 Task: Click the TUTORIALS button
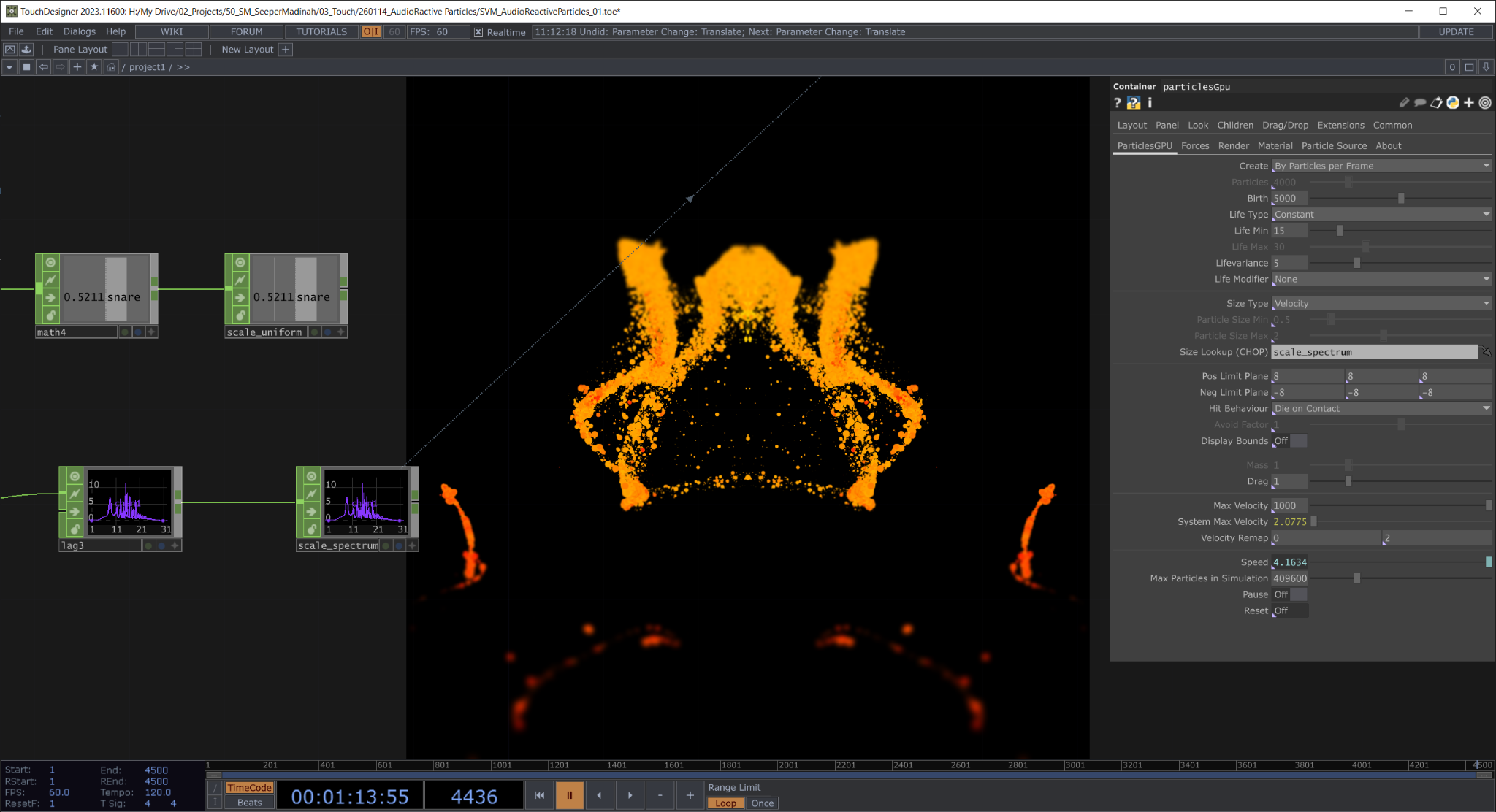point(321,32)
